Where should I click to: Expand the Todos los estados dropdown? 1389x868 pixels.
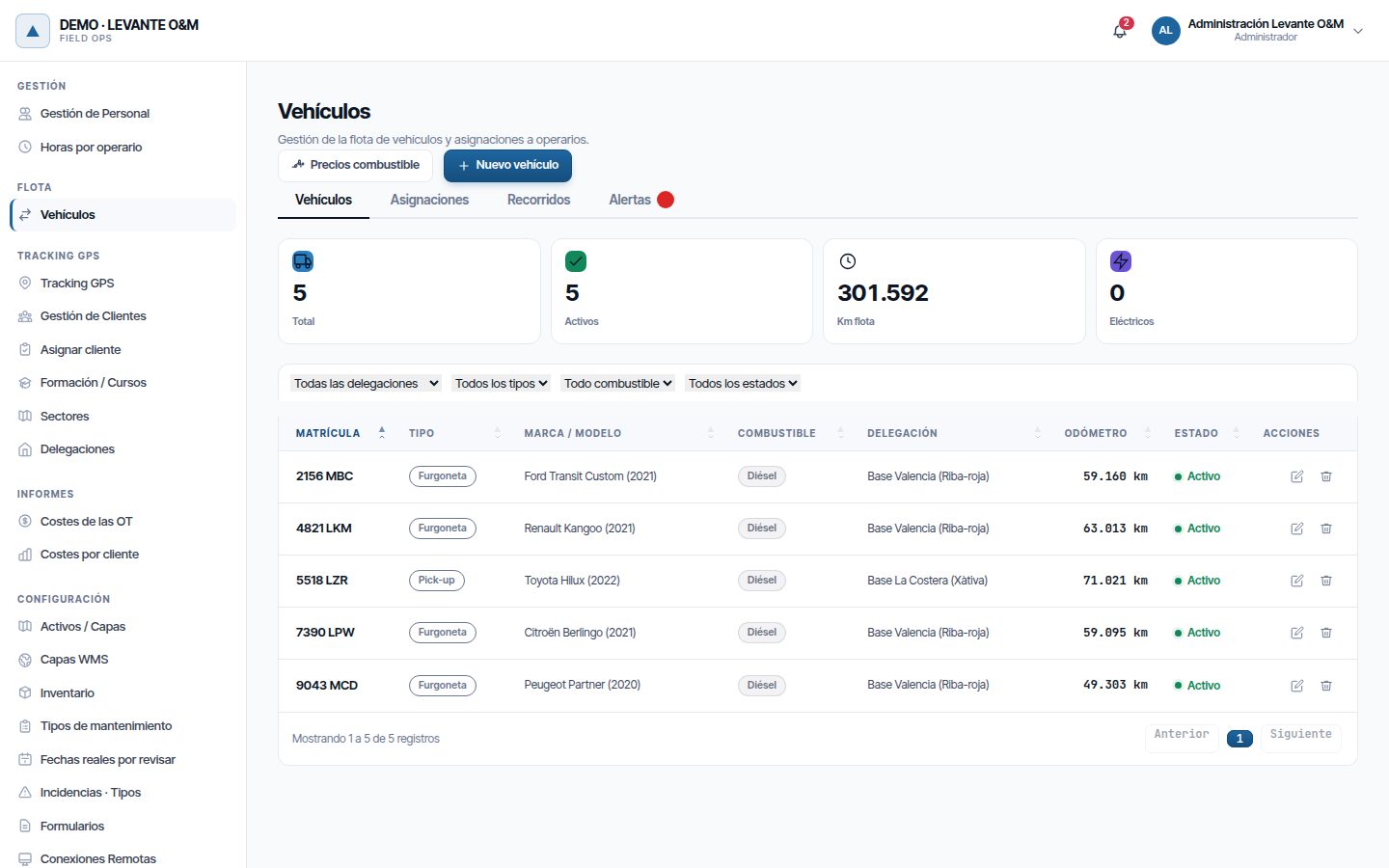click(x=743, y=383)
